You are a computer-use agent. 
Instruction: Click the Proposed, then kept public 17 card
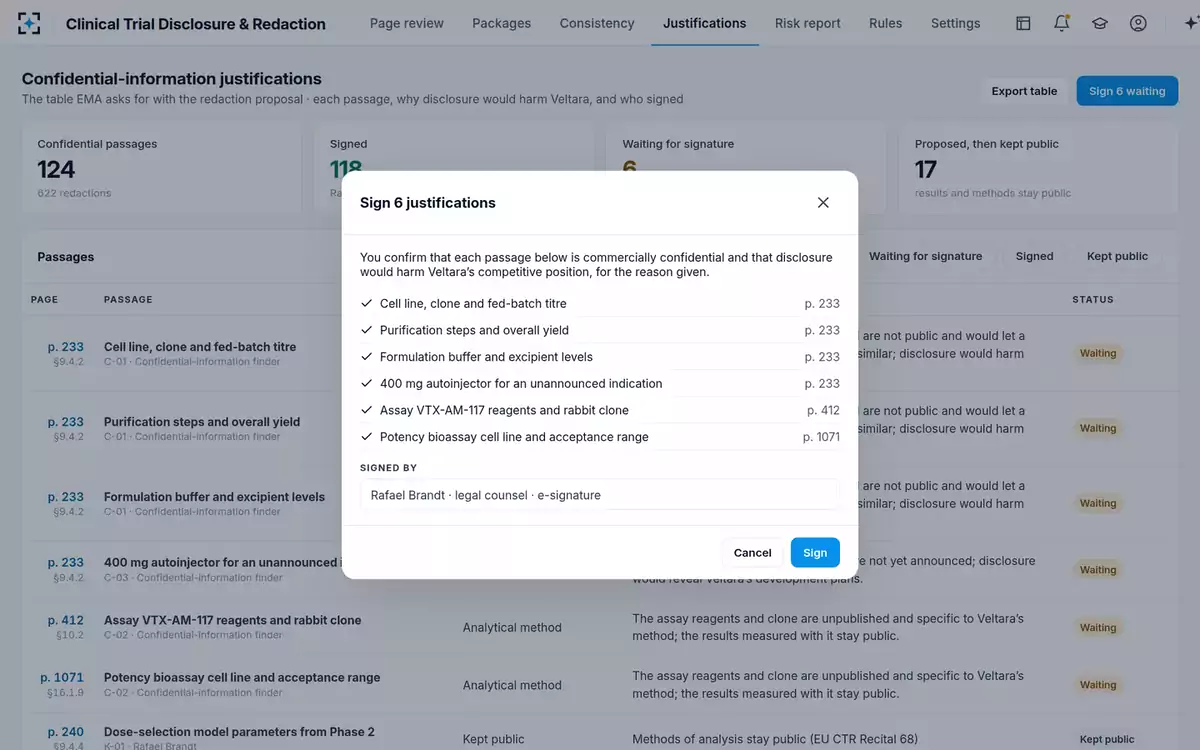tap(1039, 169)
